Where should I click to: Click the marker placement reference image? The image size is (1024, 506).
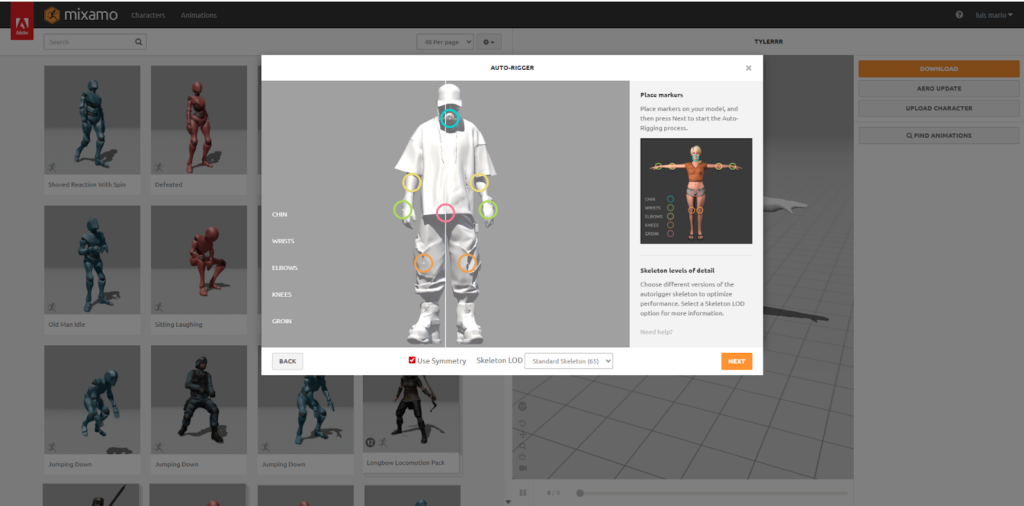[x=696, y=191]
